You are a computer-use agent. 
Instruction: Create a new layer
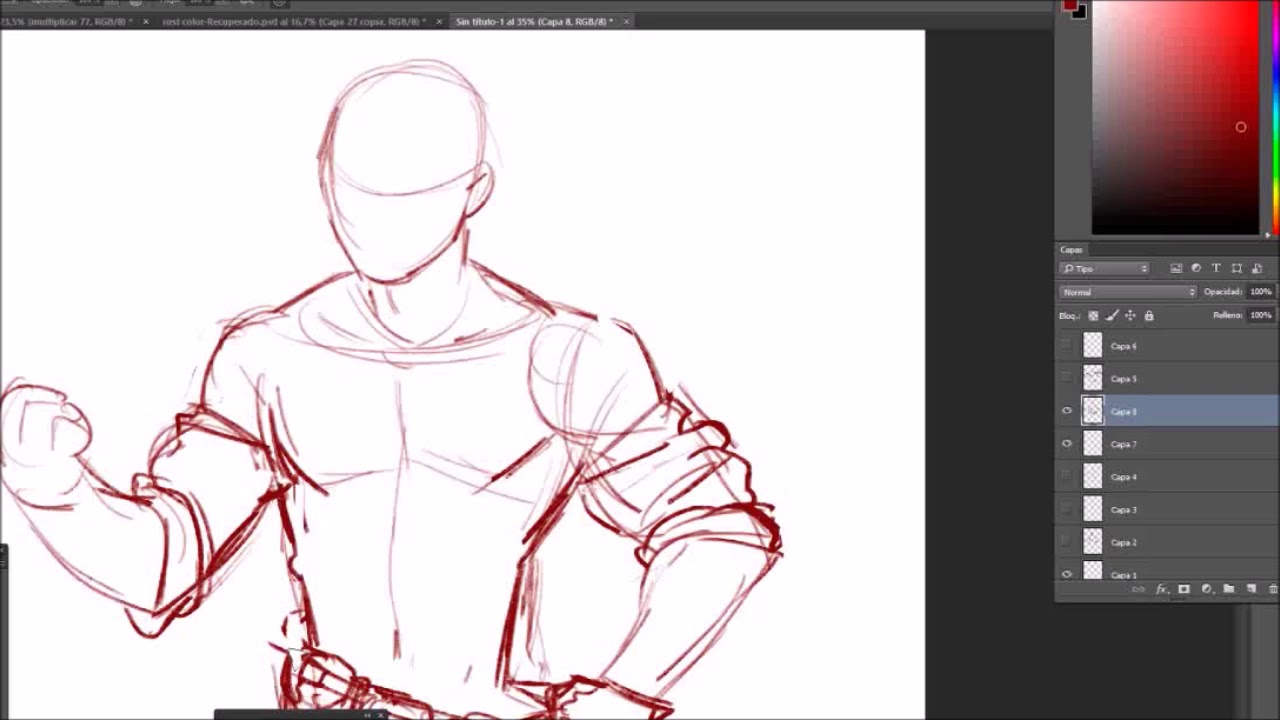1251,589
